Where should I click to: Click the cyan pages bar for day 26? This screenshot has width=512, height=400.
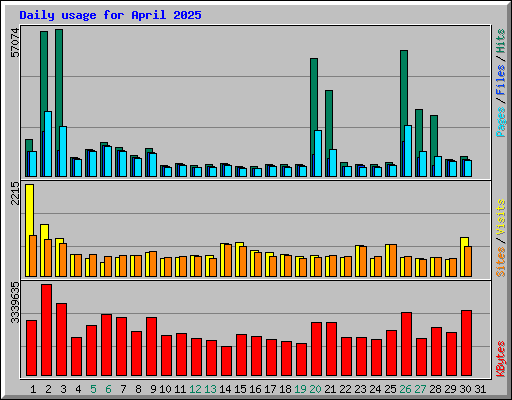408,151
